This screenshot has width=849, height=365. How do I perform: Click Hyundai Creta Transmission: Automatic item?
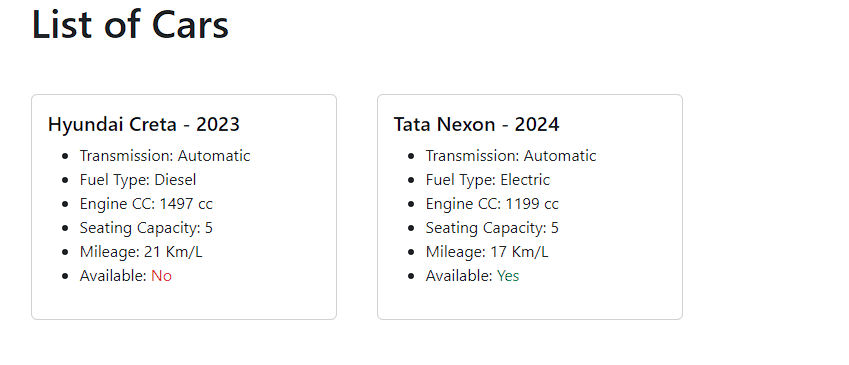pyautogui.click(x=165, y=156)
